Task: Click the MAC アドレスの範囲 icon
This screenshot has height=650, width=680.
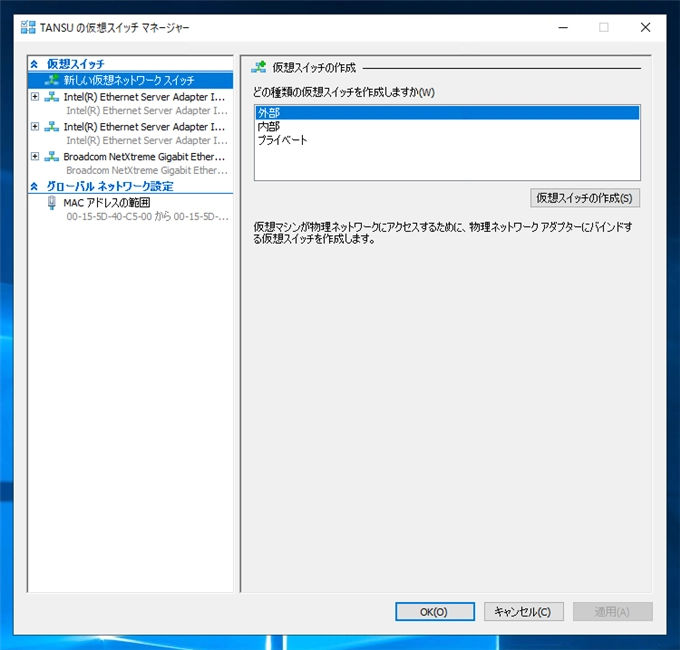Action: [52, 203]
